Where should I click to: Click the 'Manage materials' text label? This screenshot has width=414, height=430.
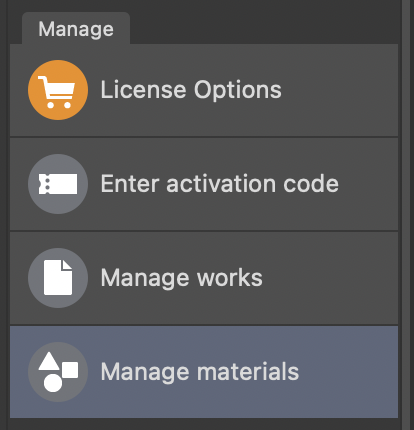click(200, 372)
